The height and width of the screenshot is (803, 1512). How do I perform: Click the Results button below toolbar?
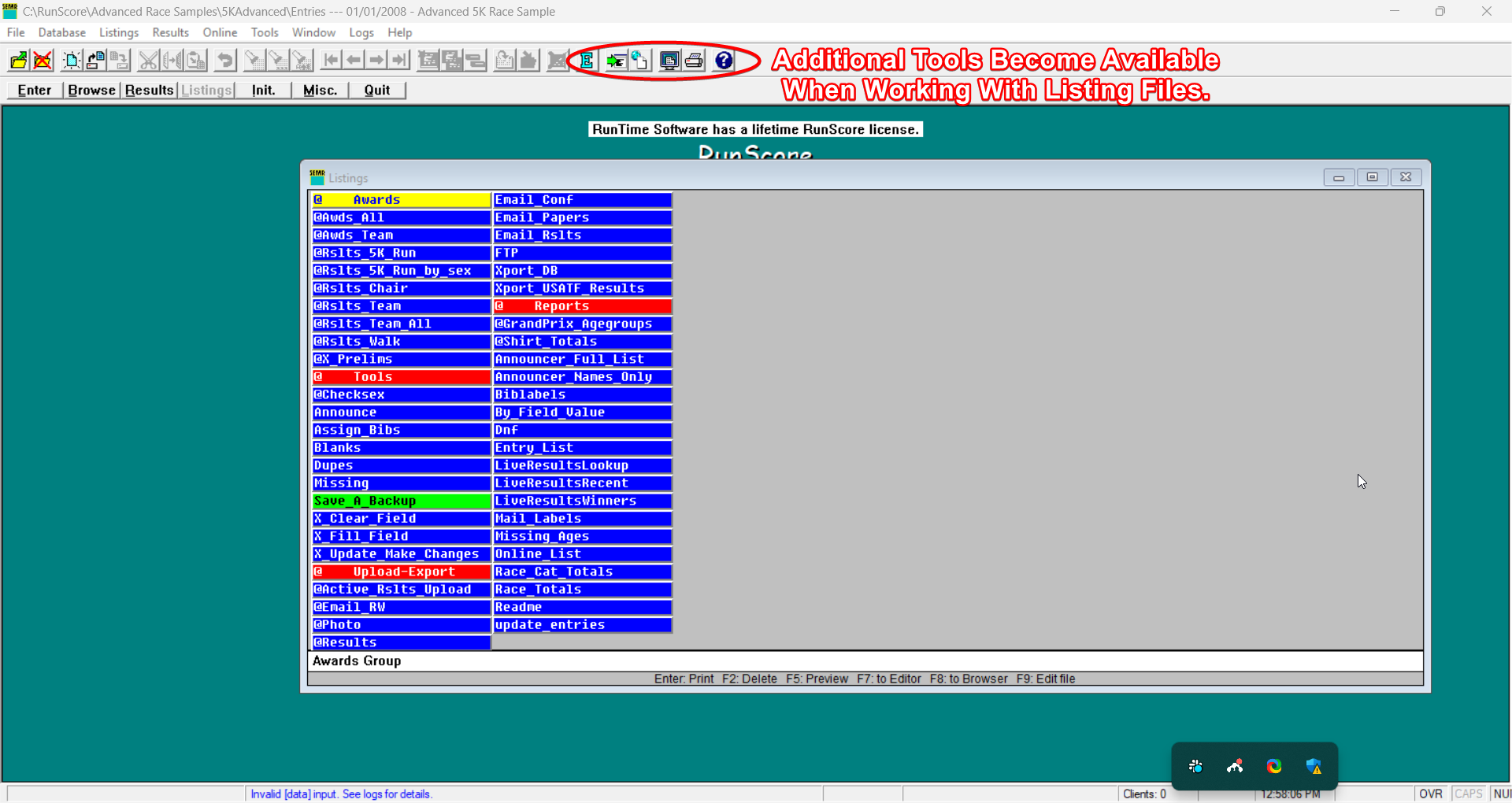coord(149,90)
